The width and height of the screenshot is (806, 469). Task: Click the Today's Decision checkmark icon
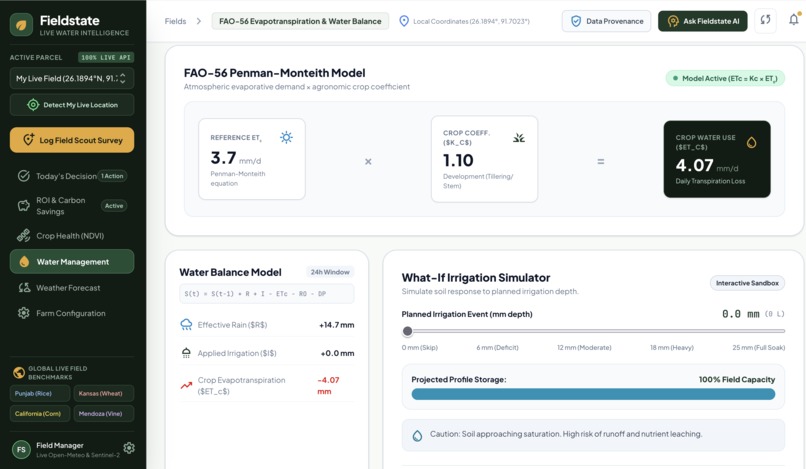(x=24, y=176)
